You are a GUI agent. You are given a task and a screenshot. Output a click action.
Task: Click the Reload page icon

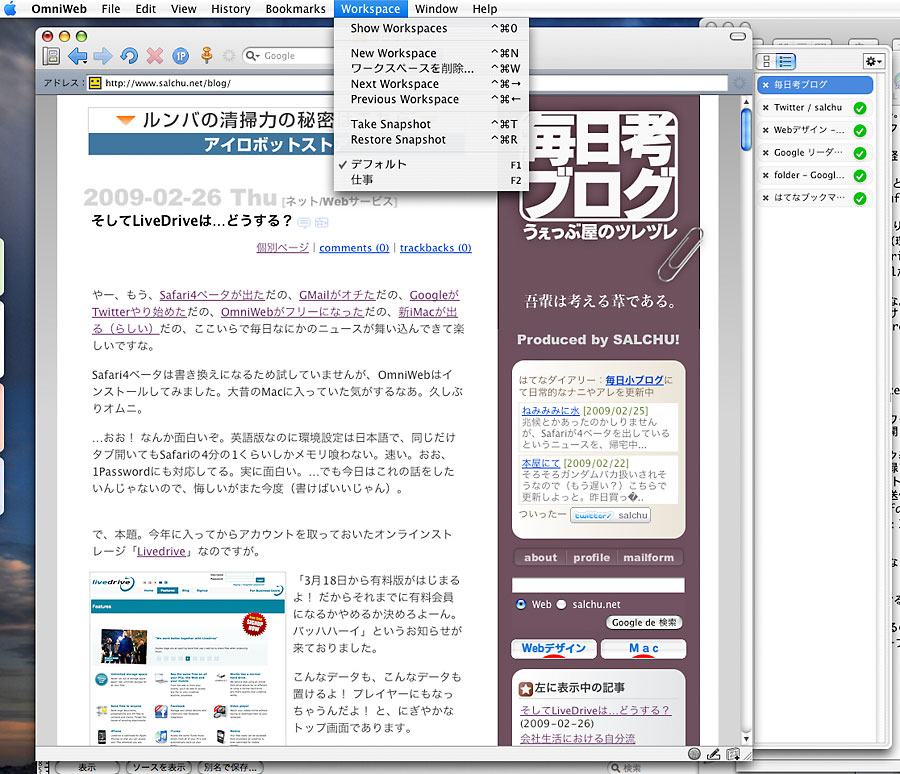click(x=129, y=56)
